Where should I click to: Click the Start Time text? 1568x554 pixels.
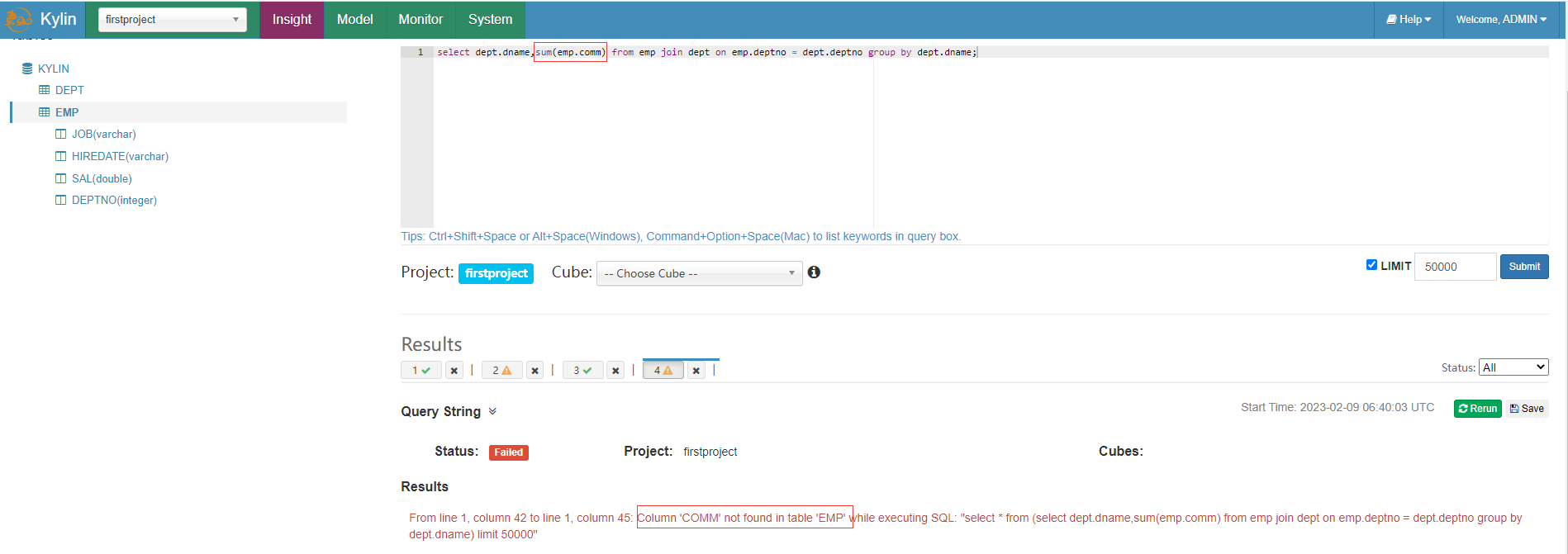(1338, 407)
